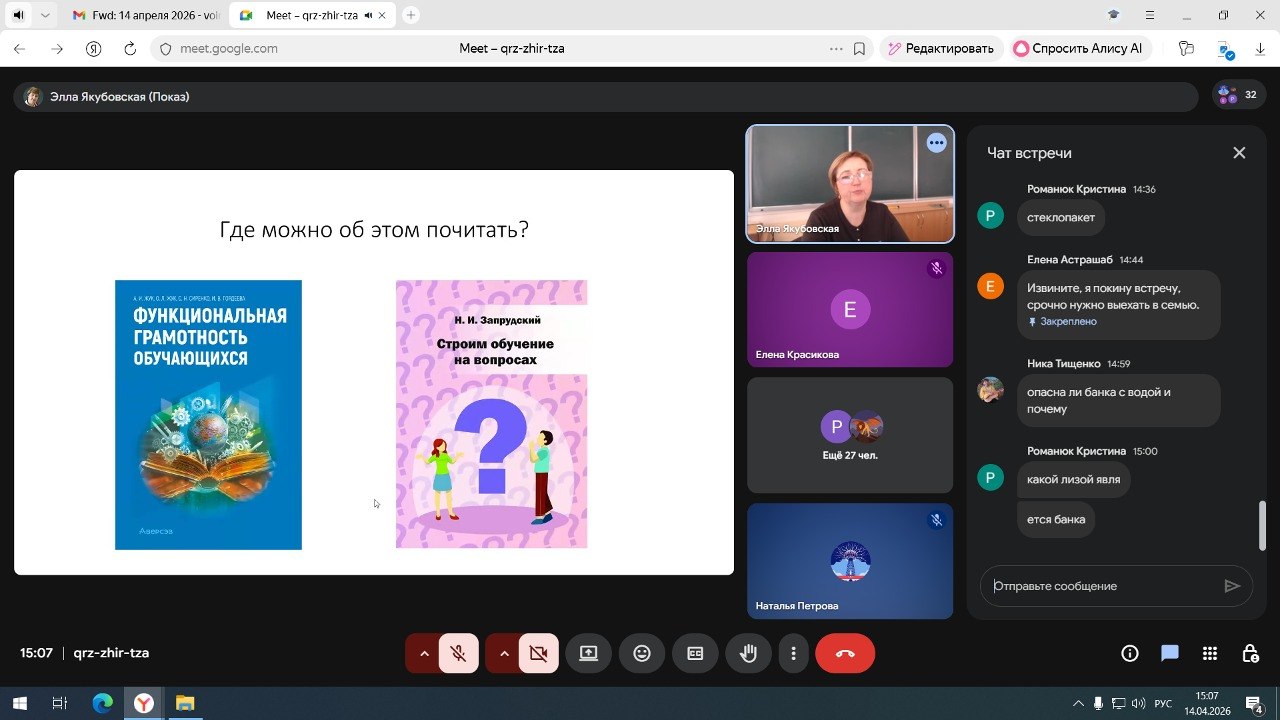Click the share screen (present) button

tap(588, 653)
